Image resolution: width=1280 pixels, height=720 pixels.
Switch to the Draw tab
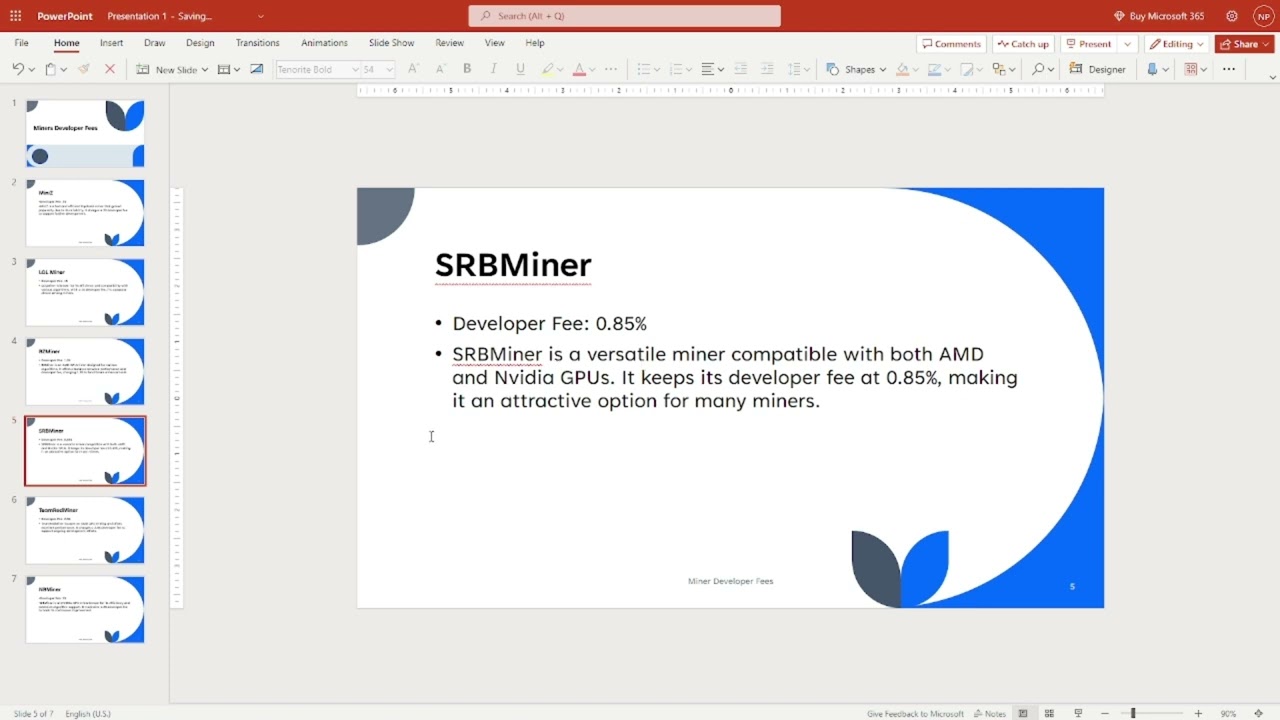(154, 43)
